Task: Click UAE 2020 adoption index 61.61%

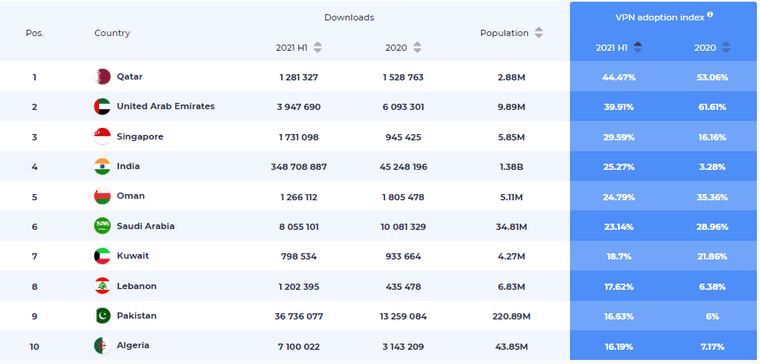Action: click(712, 107)
